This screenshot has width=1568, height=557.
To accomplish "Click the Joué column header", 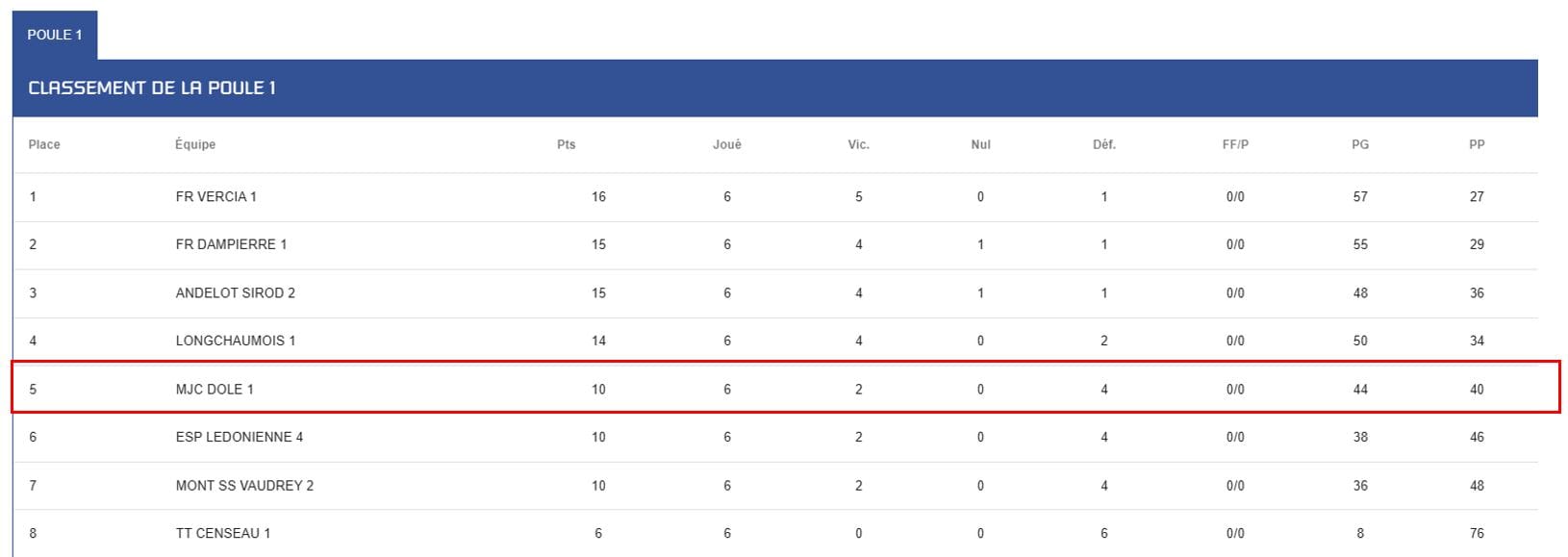I will coord(727,144).
